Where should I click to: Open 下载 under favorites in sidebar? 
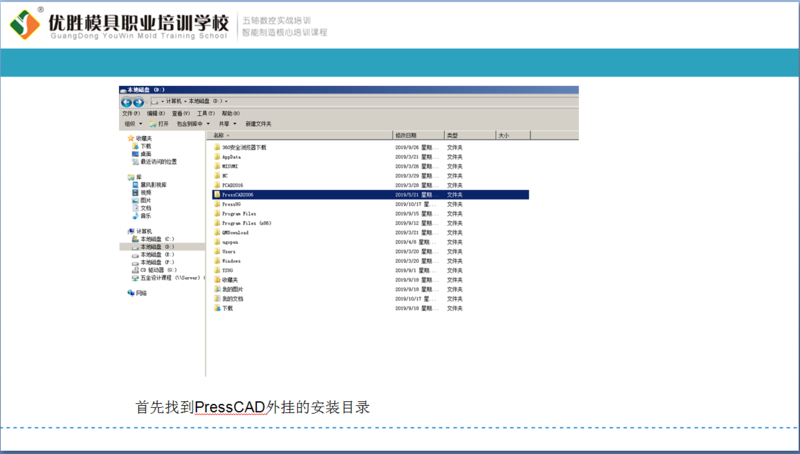pyautogui.click(x=141, y=146)
